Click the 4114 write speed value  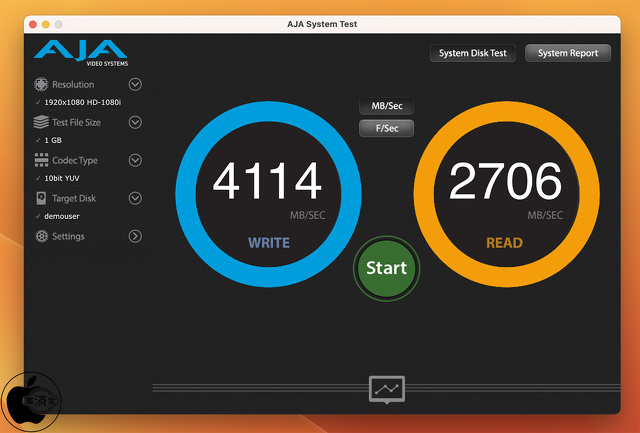pos(267,181)
